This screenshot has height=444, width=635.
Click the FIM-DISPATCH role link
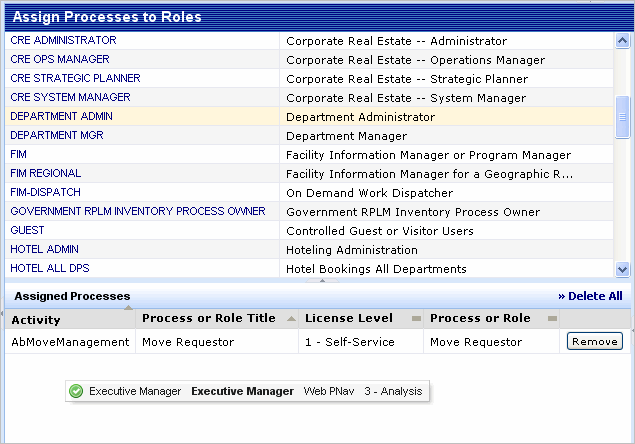[x=46, y=193]
